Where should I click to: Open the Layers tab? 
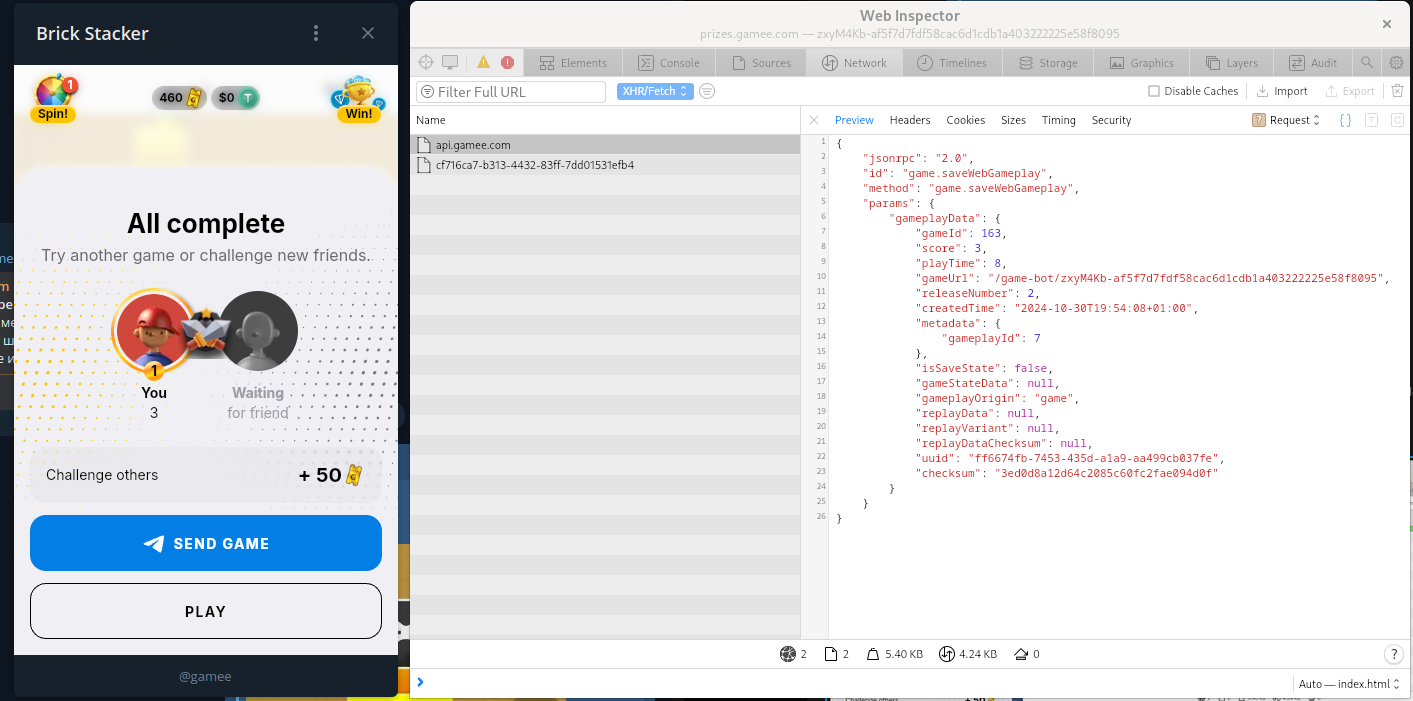tap(1232, 63)
